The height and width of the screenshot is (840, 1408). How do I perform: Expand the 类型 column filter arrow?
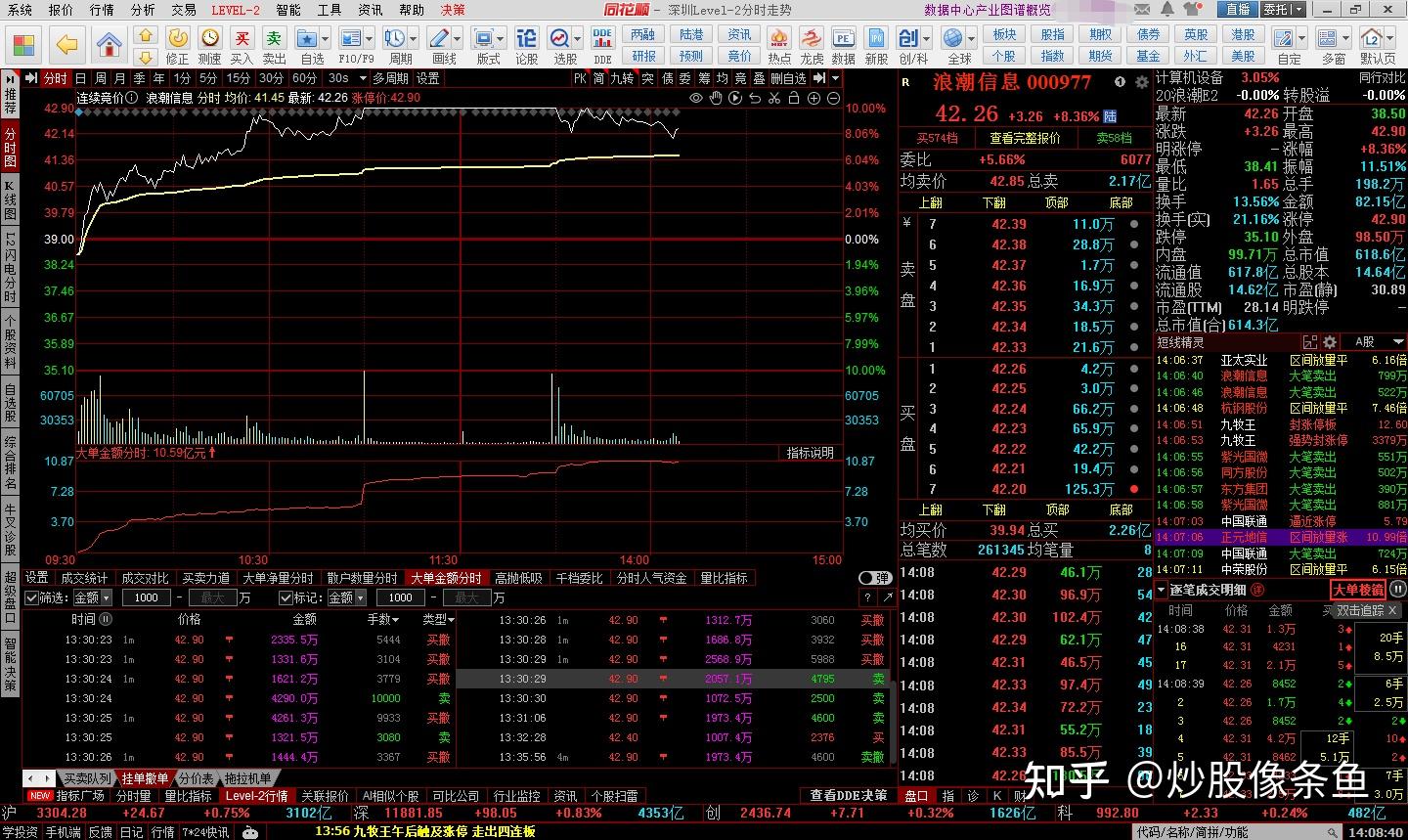452,620
